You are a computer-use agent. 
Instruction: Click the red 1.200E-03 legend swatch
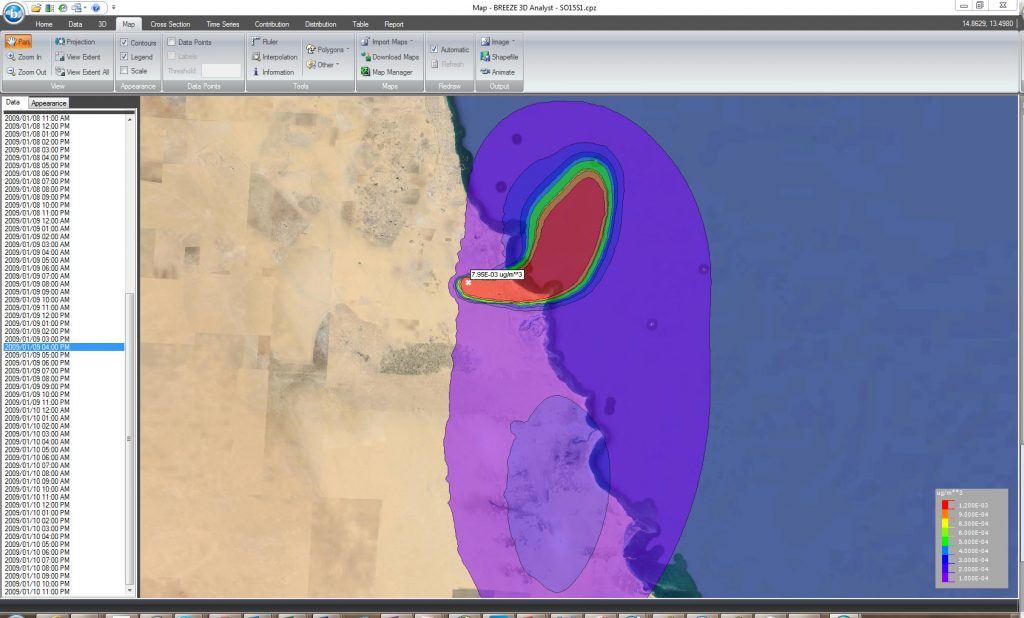(x=944, y=505)
